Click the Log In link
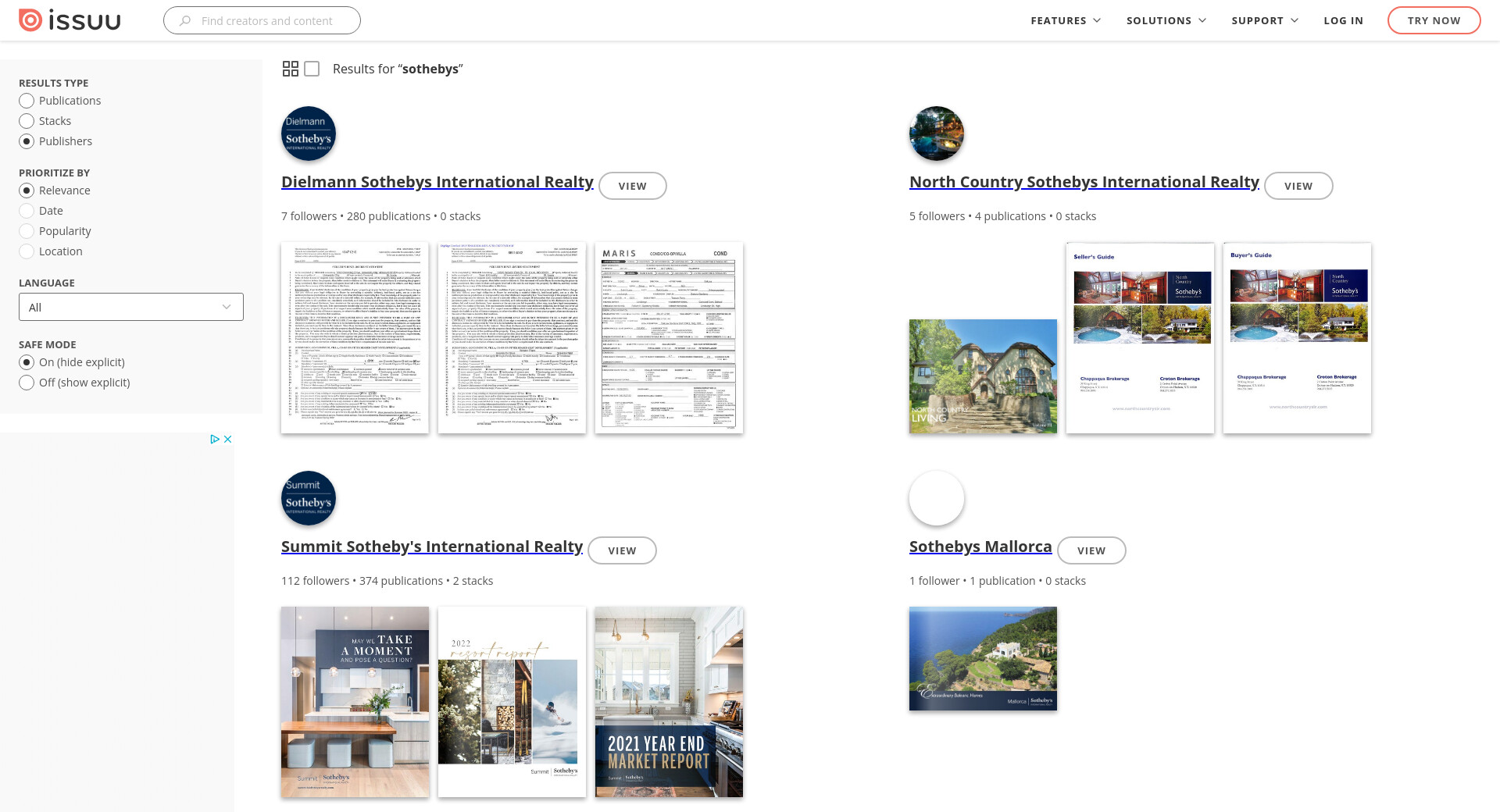 click(1343, 20)
